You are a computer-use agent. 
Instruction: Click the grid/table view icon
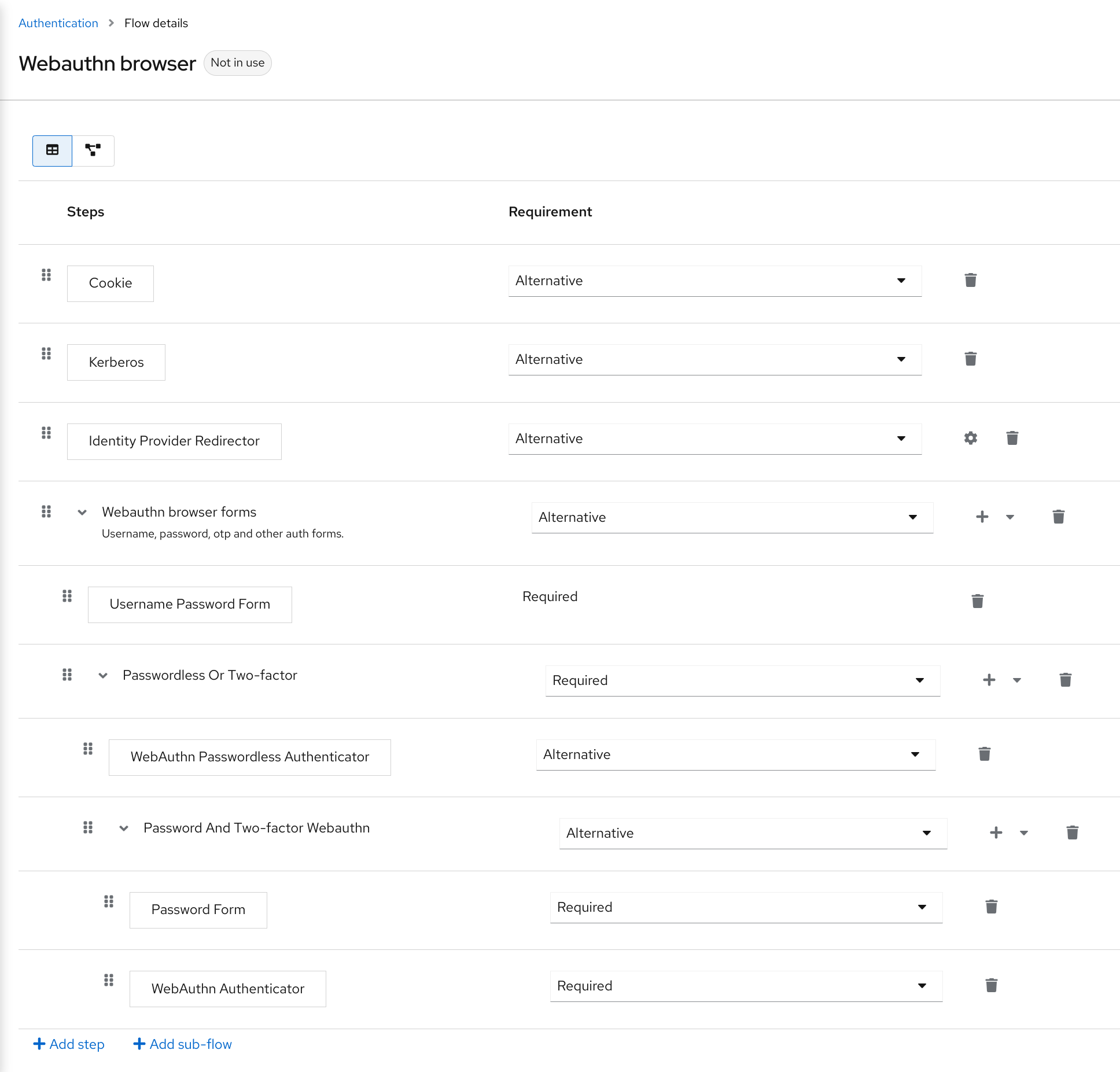click(x=52, y=150)
